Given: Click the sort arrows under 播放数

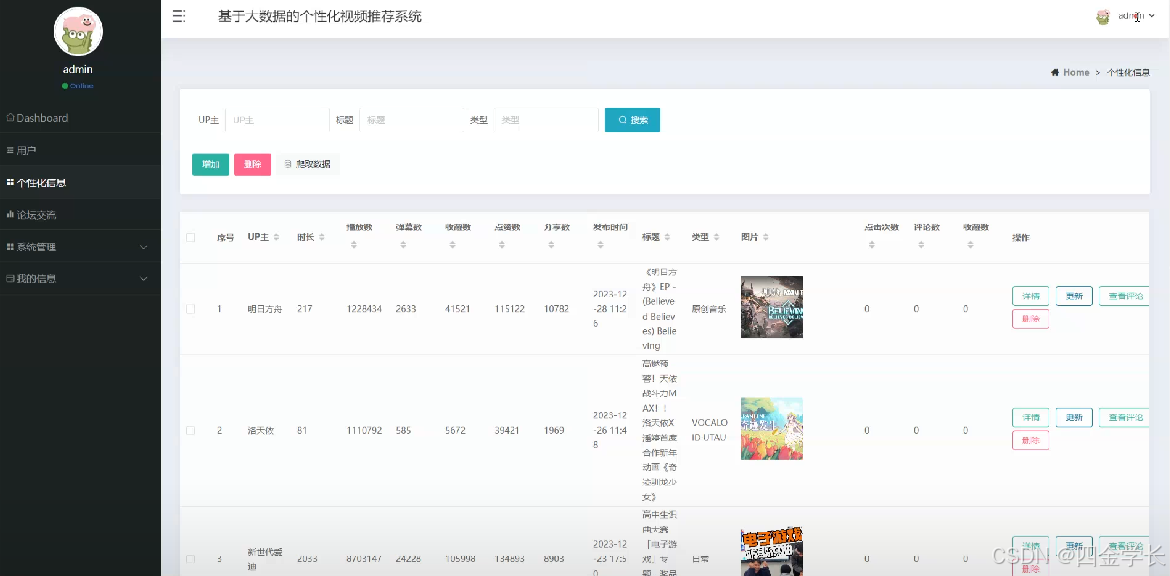Looking at the screenshot, I should pyautogui.click(x=354, y=245).
